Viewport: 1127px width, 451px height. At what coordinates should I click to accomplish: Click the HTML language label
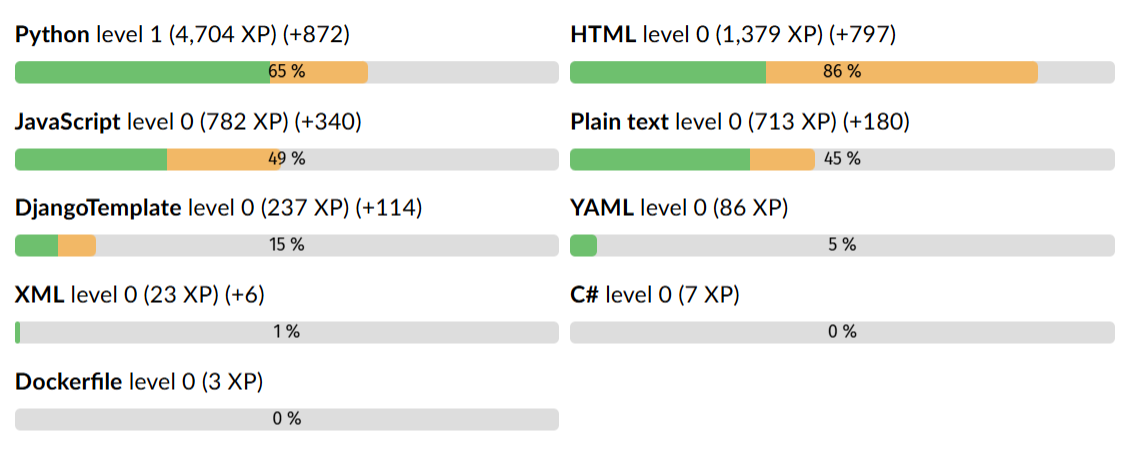pyautogui.click(x=603, y=35)
